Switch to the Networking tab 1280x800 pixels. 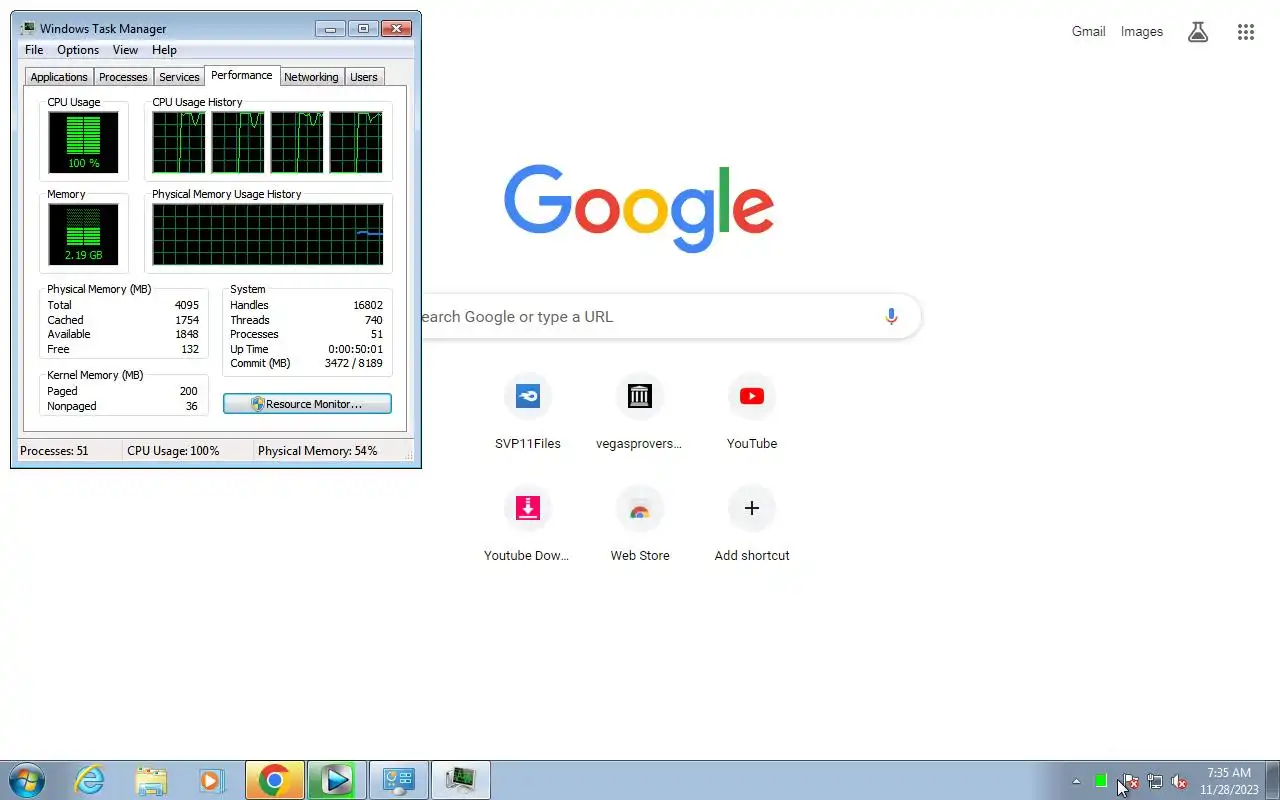(311, 77)
